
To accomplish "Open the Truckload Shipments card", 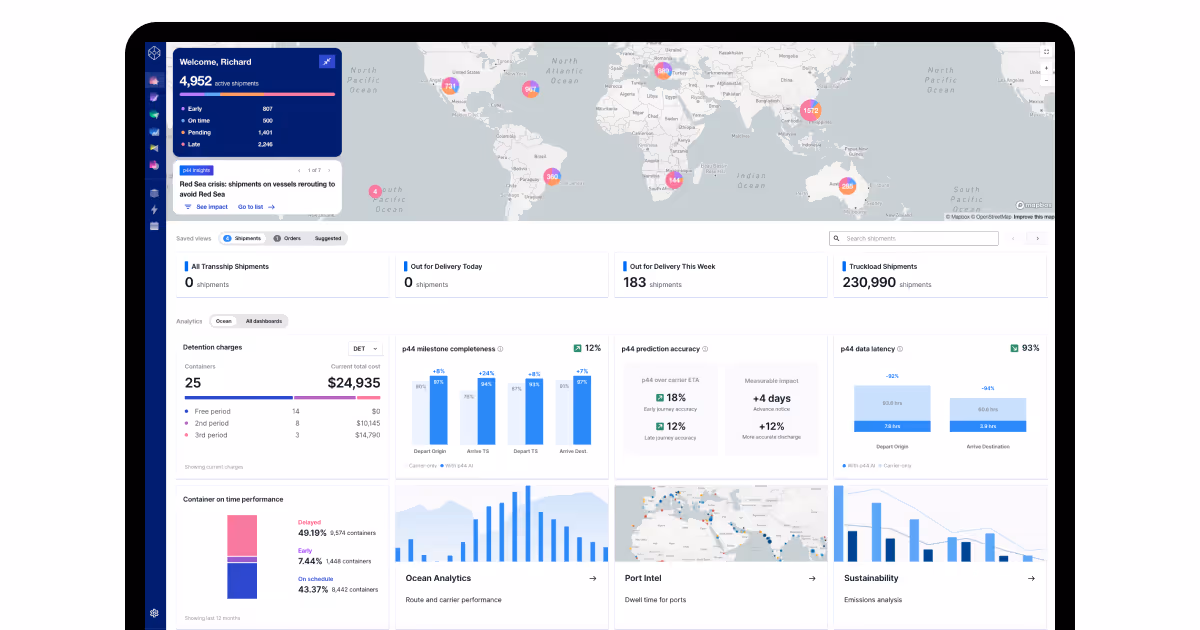I will coord(940,275).
